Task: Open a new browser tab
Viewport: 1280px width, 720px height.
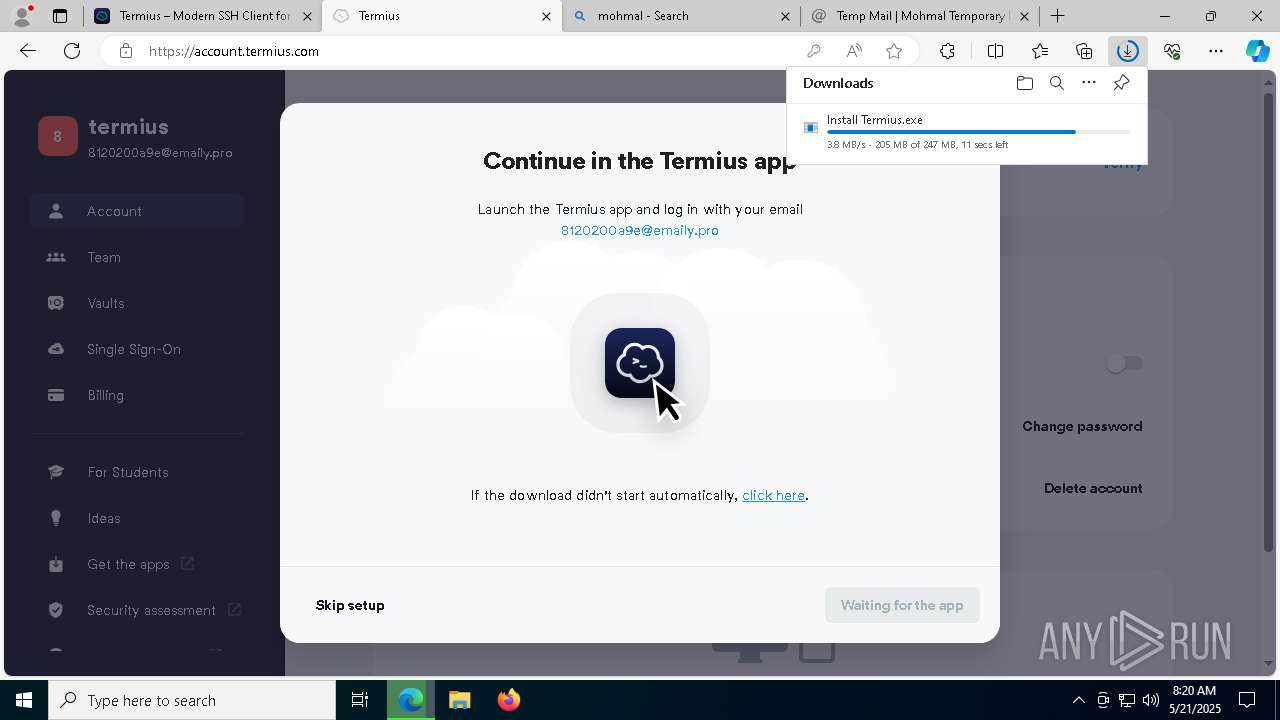Action: pyautogui.click(x=1057, y=16)
